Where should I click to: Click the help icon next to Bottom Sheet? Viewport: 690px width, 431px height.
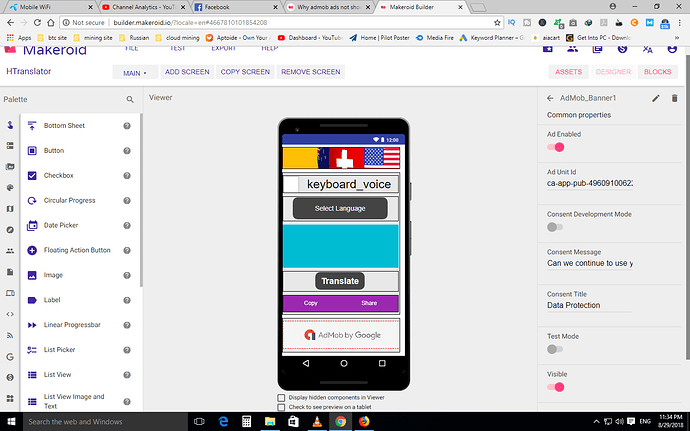pyautogui.click(x=127, y=126)
